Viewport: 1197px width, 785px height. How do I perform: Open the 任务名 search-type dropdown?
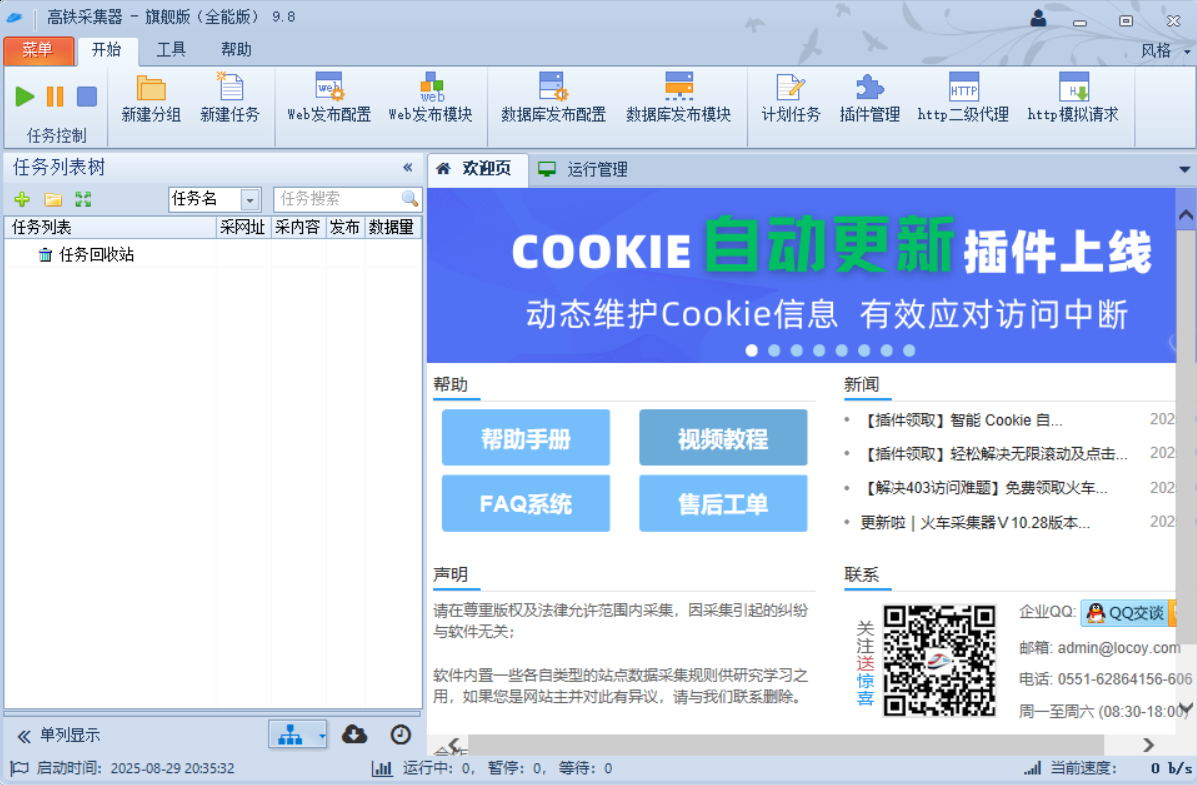coord(250,200)
